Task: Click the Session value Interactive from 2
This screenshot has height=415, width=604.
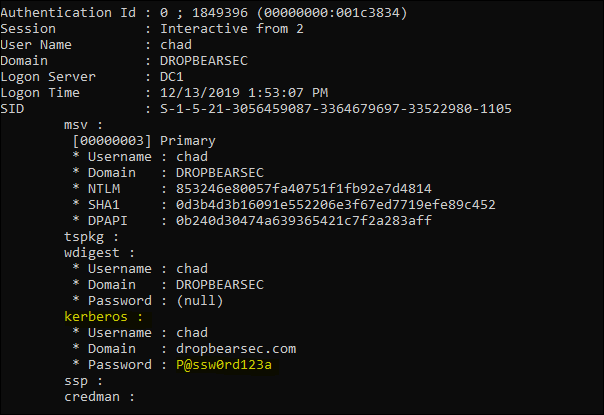Action: [x=232, y=29]
